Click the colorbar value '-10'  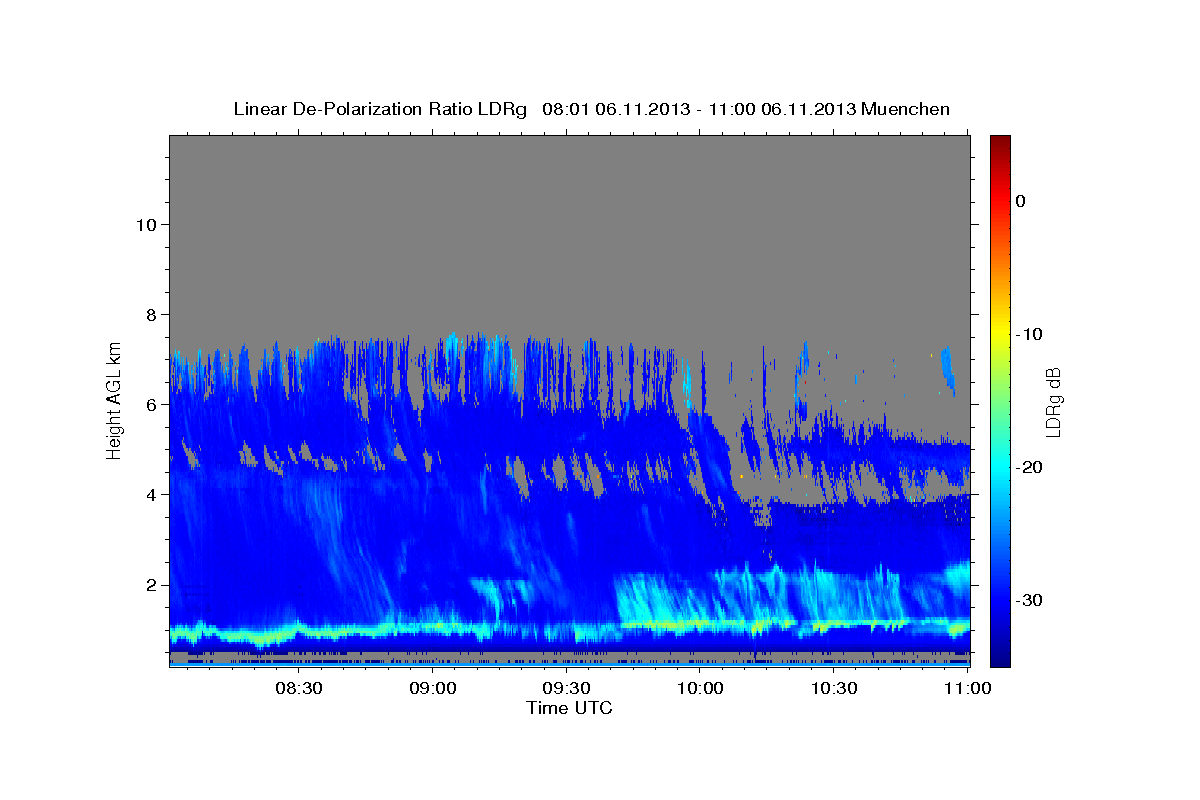[1029, 334]
